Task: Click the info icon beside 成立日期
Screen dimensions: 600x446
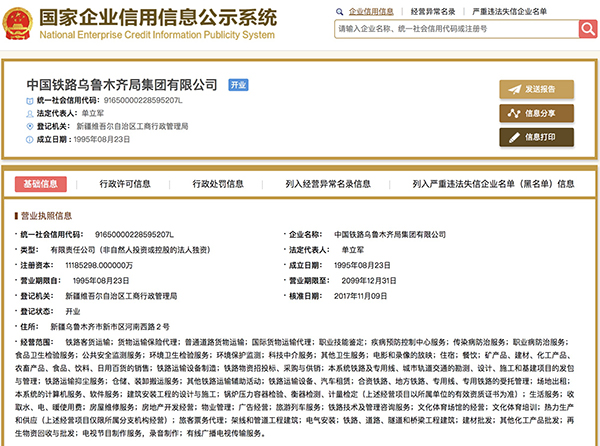Action: click(29, 140)
